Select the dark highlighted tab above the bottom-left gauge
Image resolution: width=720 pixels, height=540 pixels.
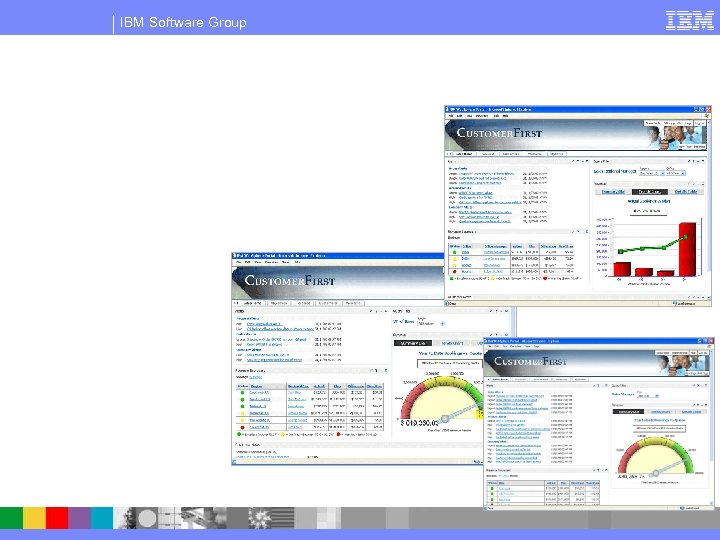click(x=412, y=343)
